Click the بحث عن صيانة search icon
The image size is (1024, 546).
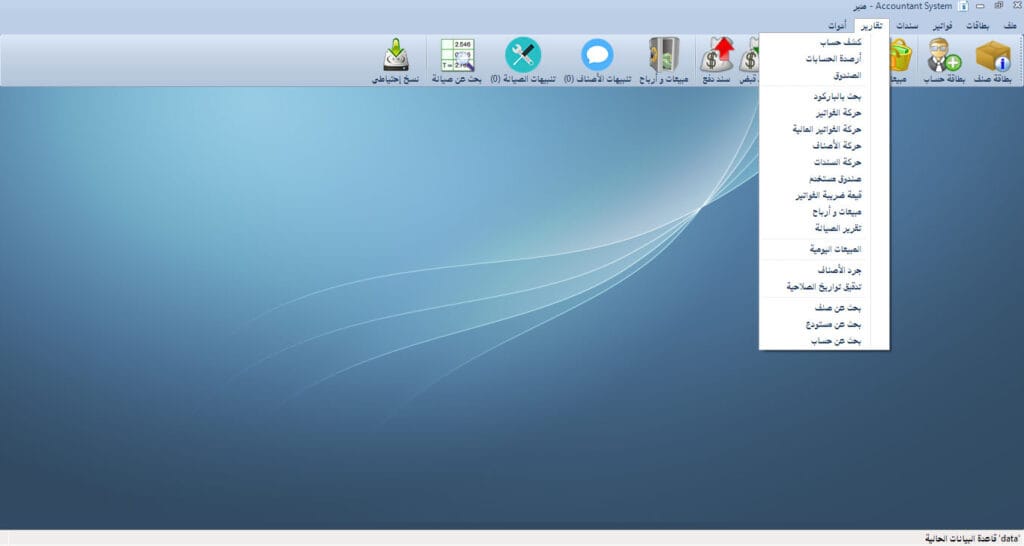coord(457,56)
